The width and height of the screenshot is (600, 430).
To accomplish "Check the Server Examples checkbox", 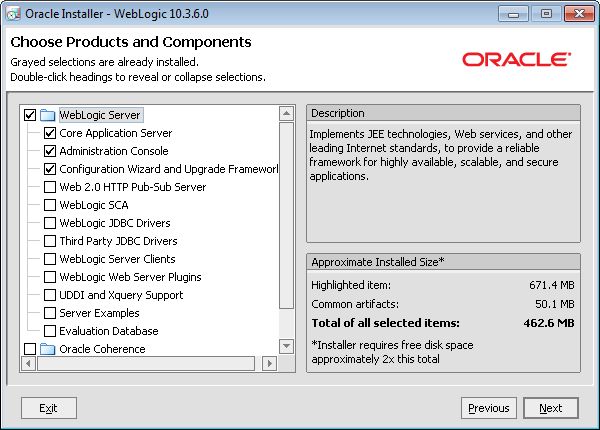I will click(50, 313).
